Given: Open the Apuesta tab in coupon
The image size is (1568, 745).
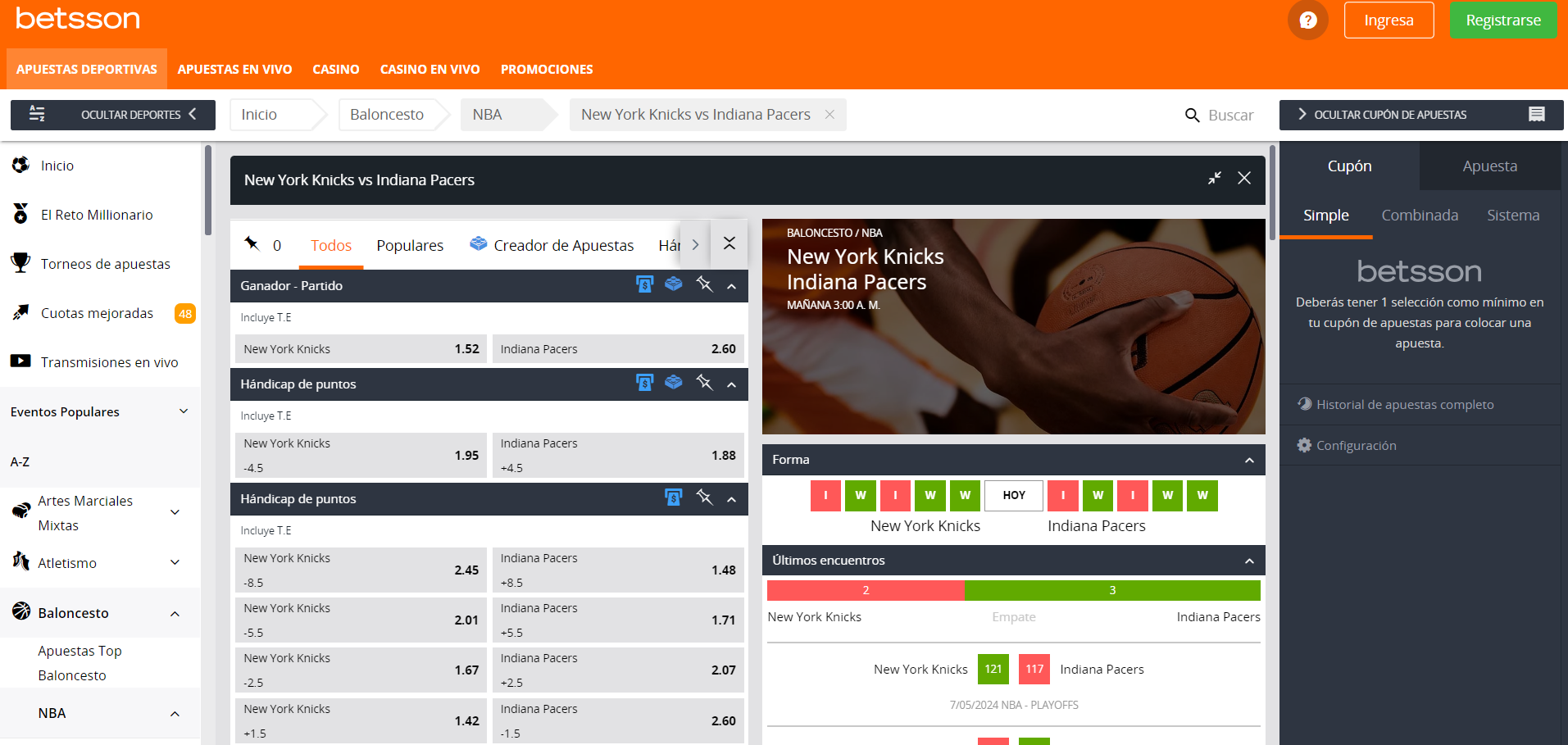Looking at the screenshot, I should click(x=1489, y=166).
